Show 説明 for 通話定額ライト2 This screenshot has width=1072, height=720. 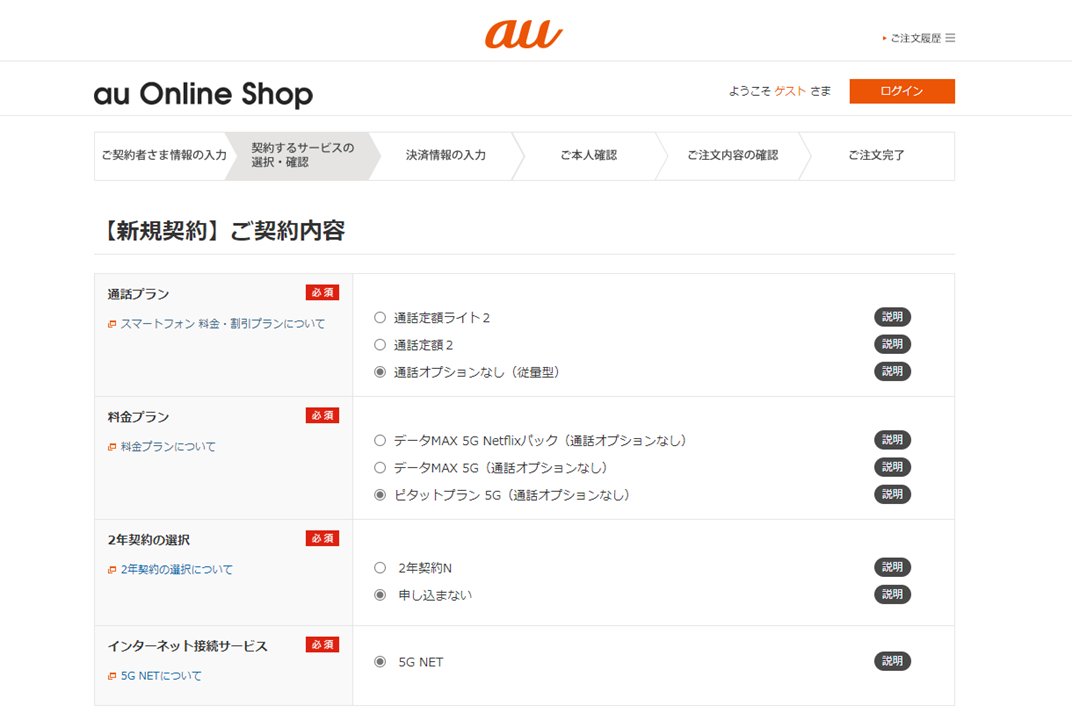892,317
